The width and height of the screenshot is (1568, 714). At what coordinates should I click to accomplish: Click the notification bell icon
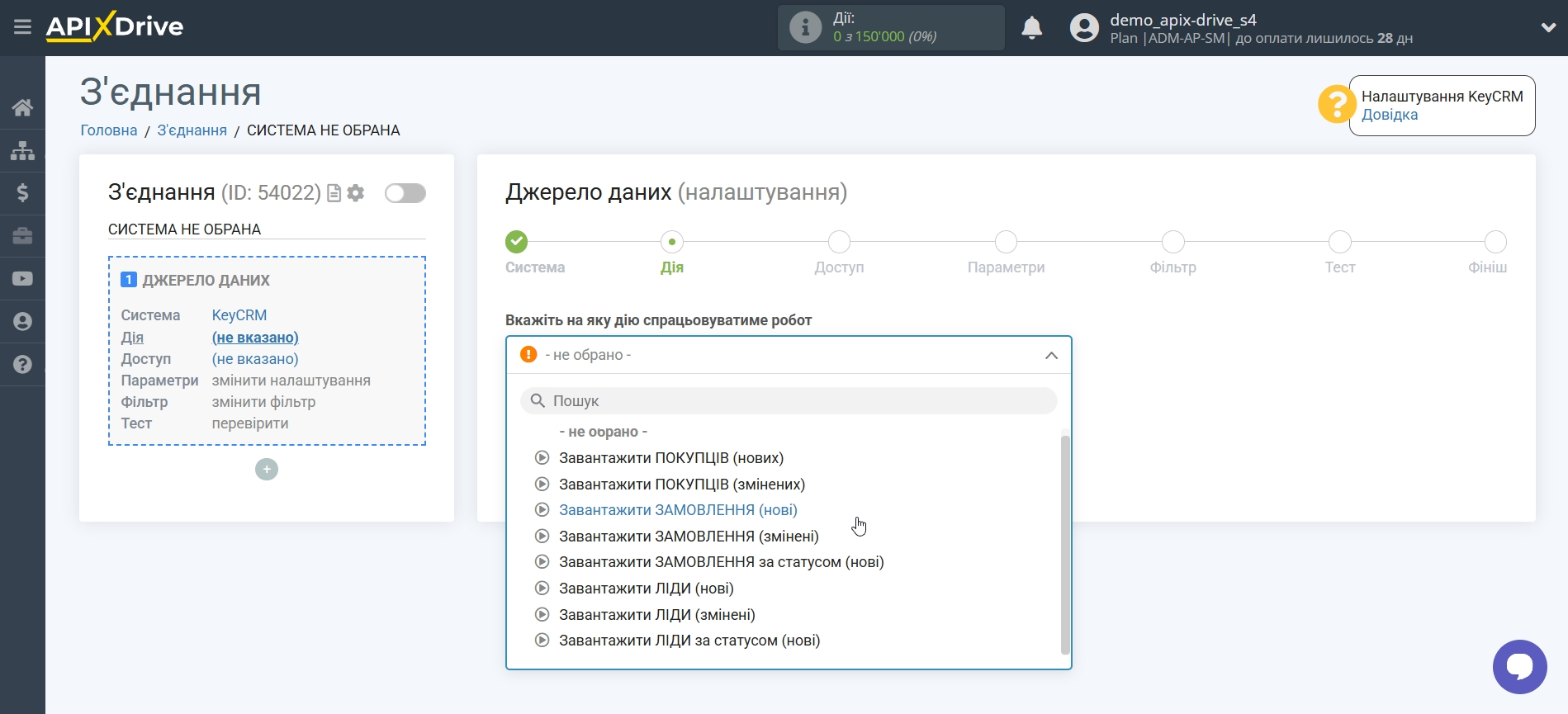[x=1031, y=28]
